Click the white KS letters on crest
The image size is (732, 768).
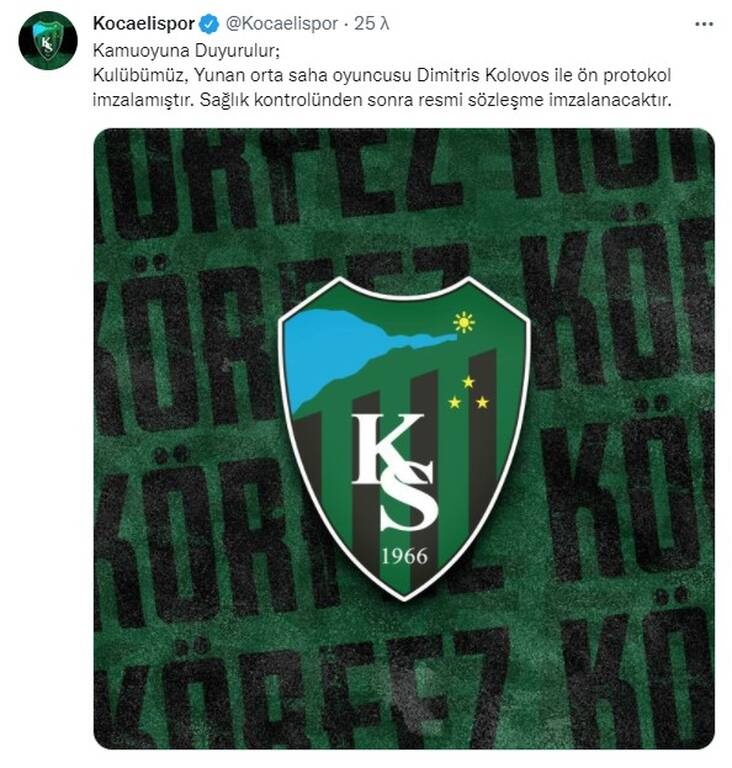click(395, 472)
